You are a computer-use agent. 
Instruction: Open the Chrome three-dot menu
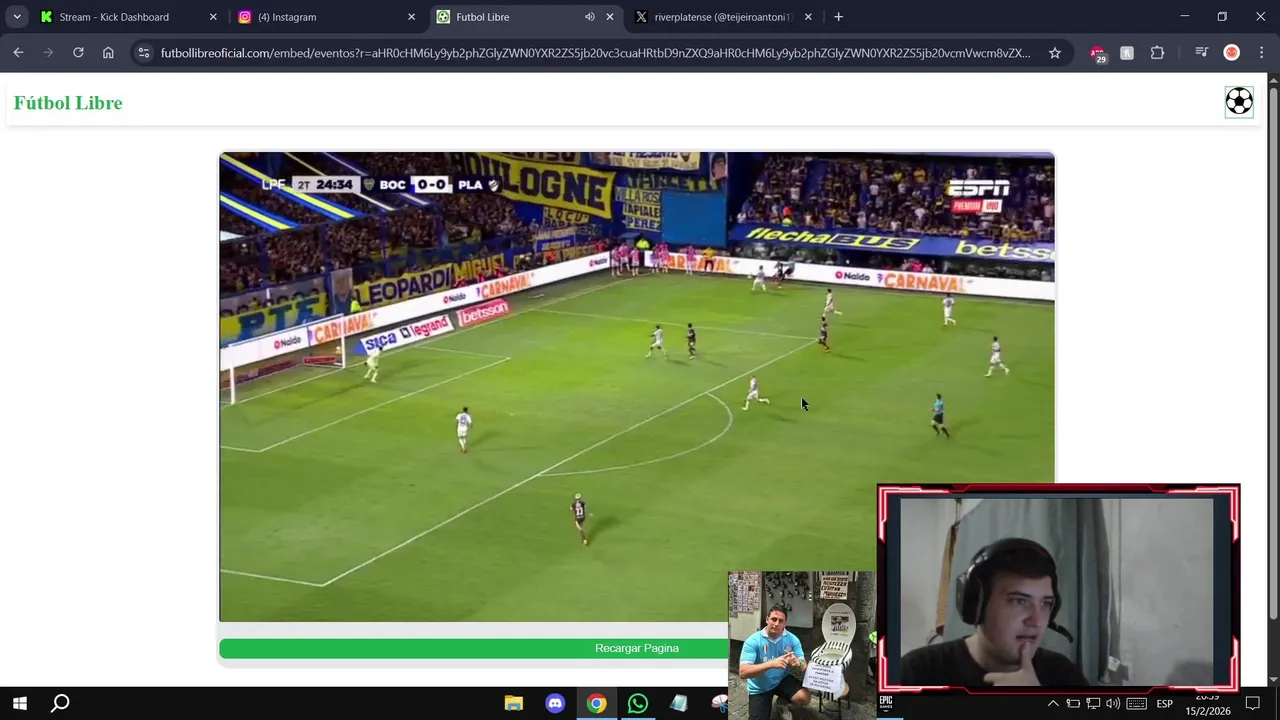(x=1260, y=53)
